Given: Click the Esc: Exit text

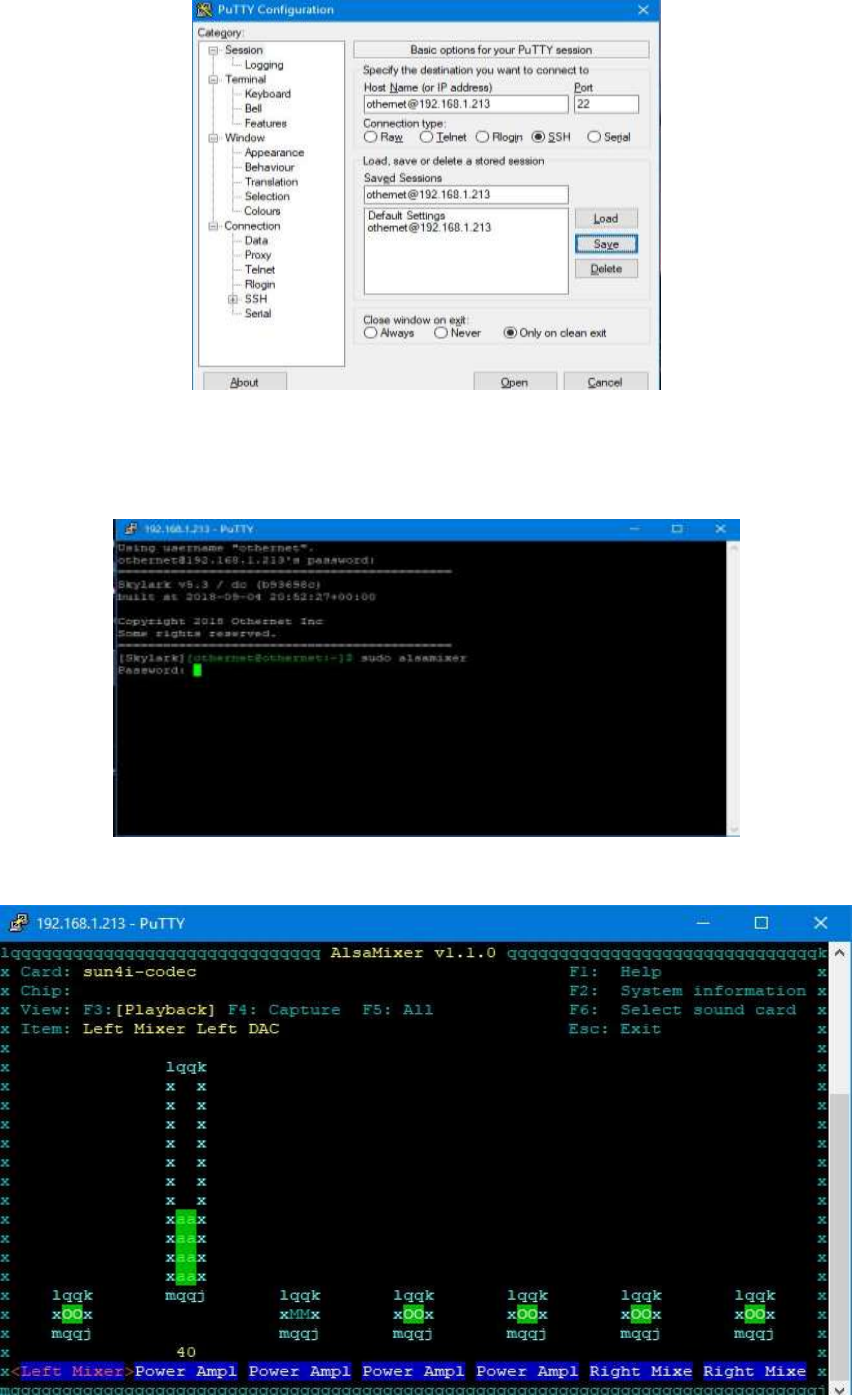Looking at the screenshot, I should click(615, 1029).
